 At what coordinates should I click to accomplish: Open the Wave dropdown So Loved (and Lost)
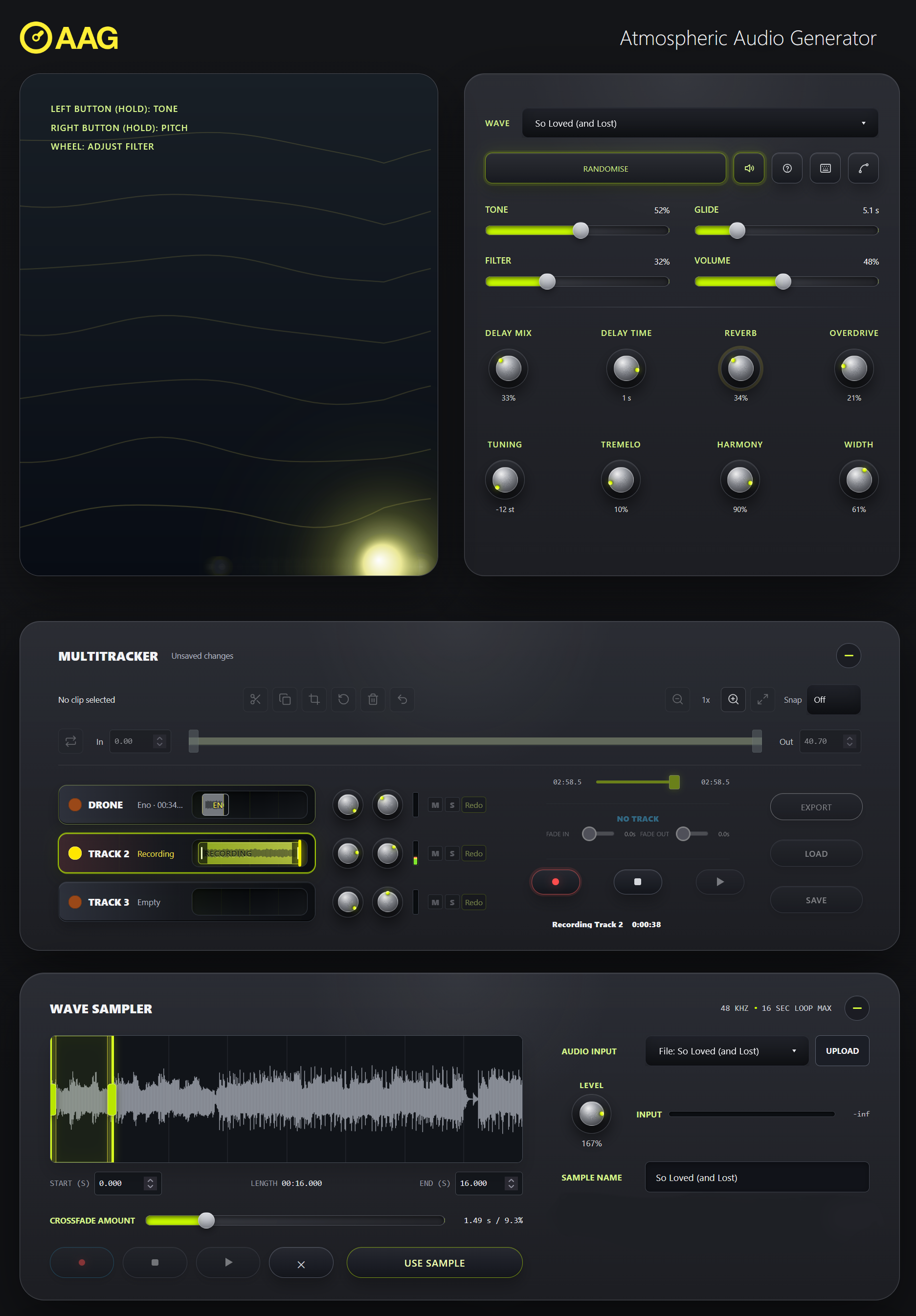[700, 123]
